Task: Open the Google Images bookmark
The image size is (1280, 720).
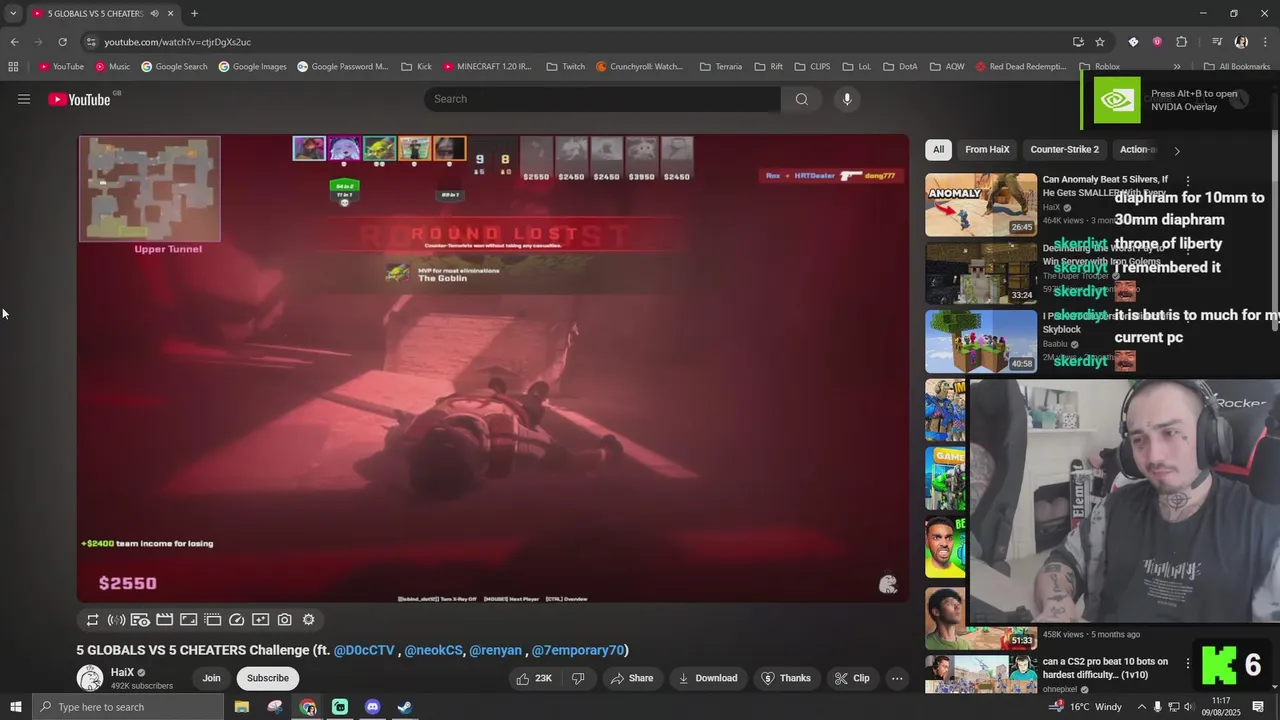Action: 253,67
